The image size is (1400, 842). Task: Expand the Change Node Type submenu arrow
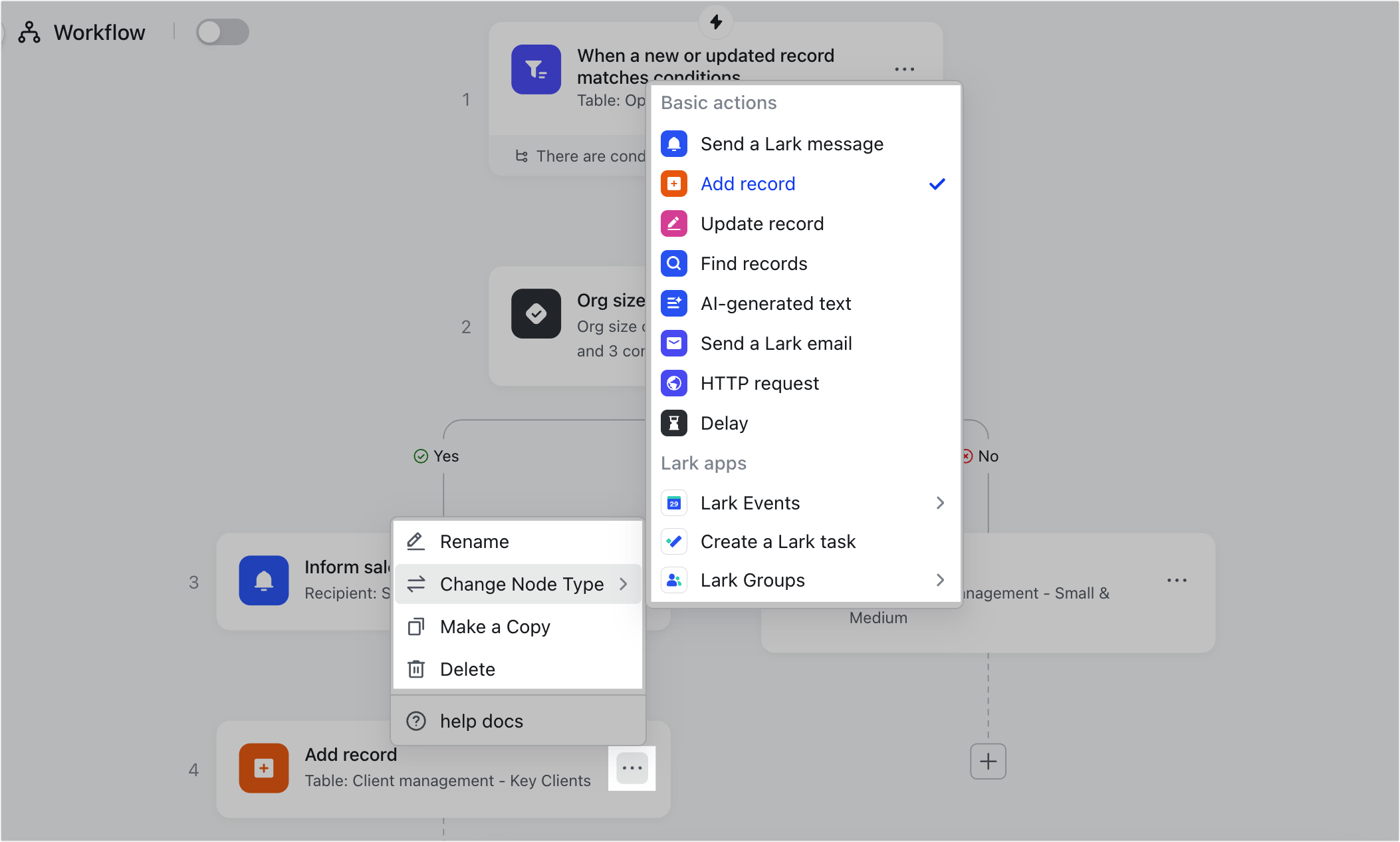coord(624,584)
